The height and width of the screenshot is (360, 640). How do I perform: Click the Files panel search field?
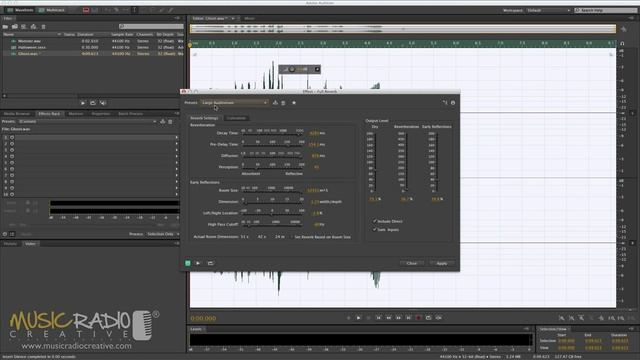[x=151, y=27]
